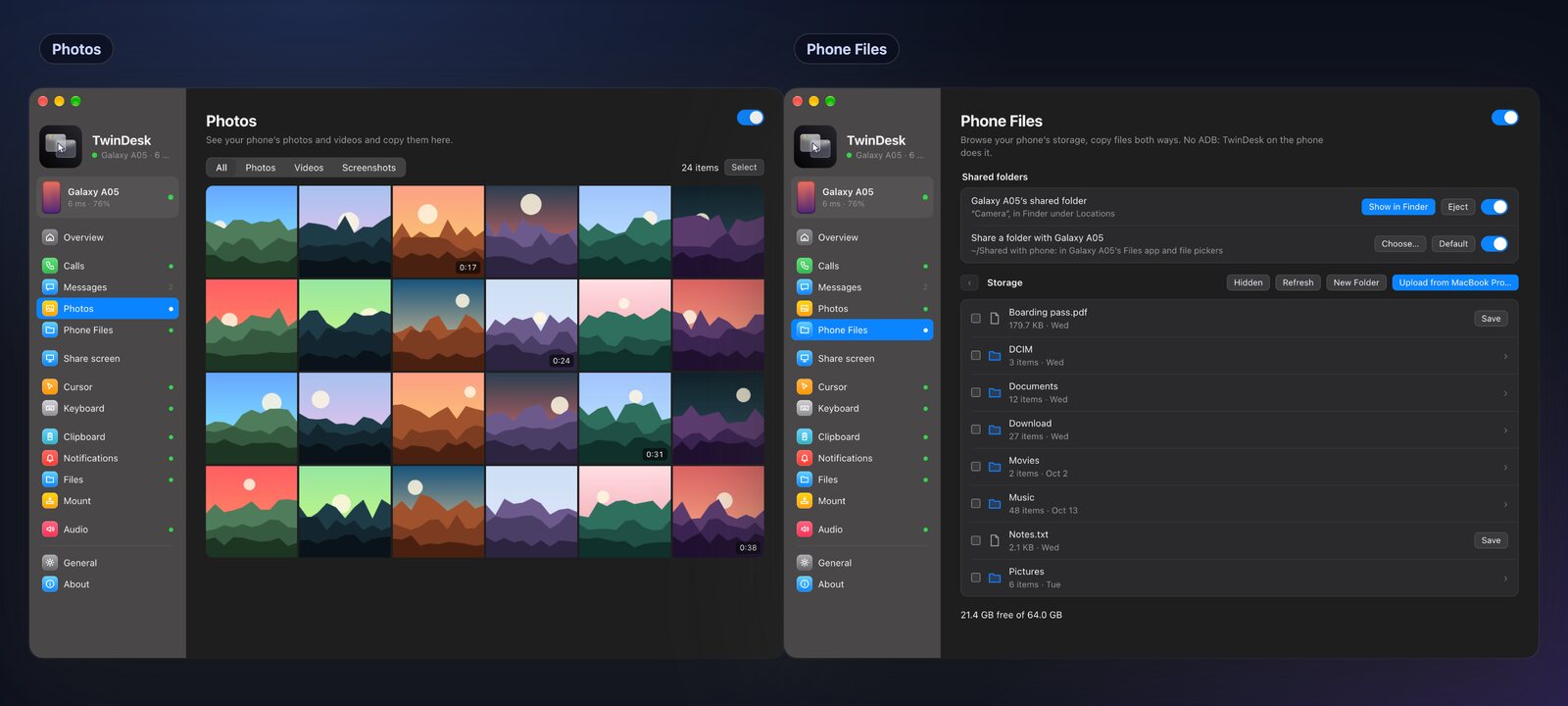Open General settings icon in Phone Files window
This screenshot has height=706, width=1568.
[805, 563]
